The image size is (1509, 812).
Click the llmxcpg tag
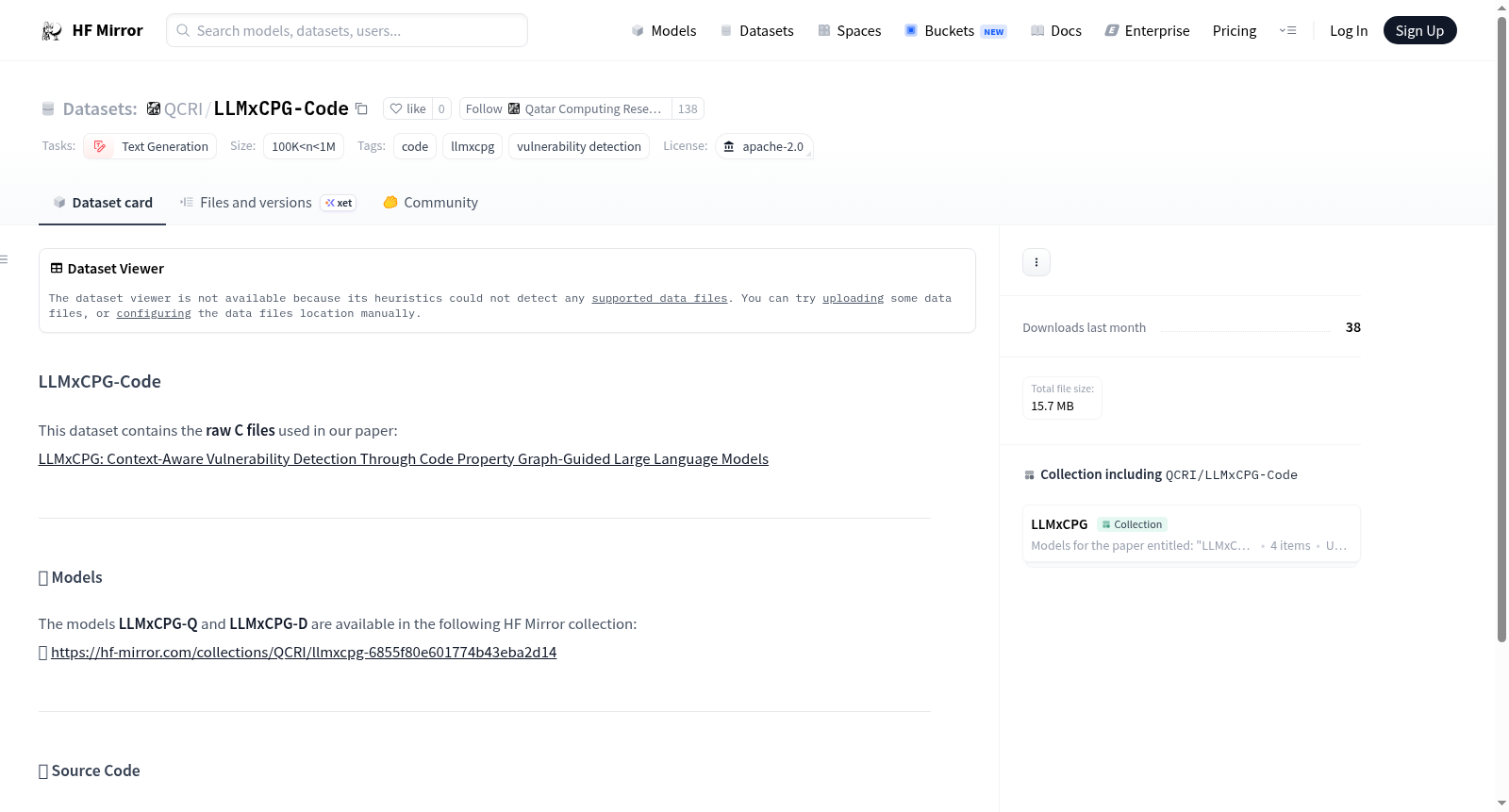tap(473, 146)
